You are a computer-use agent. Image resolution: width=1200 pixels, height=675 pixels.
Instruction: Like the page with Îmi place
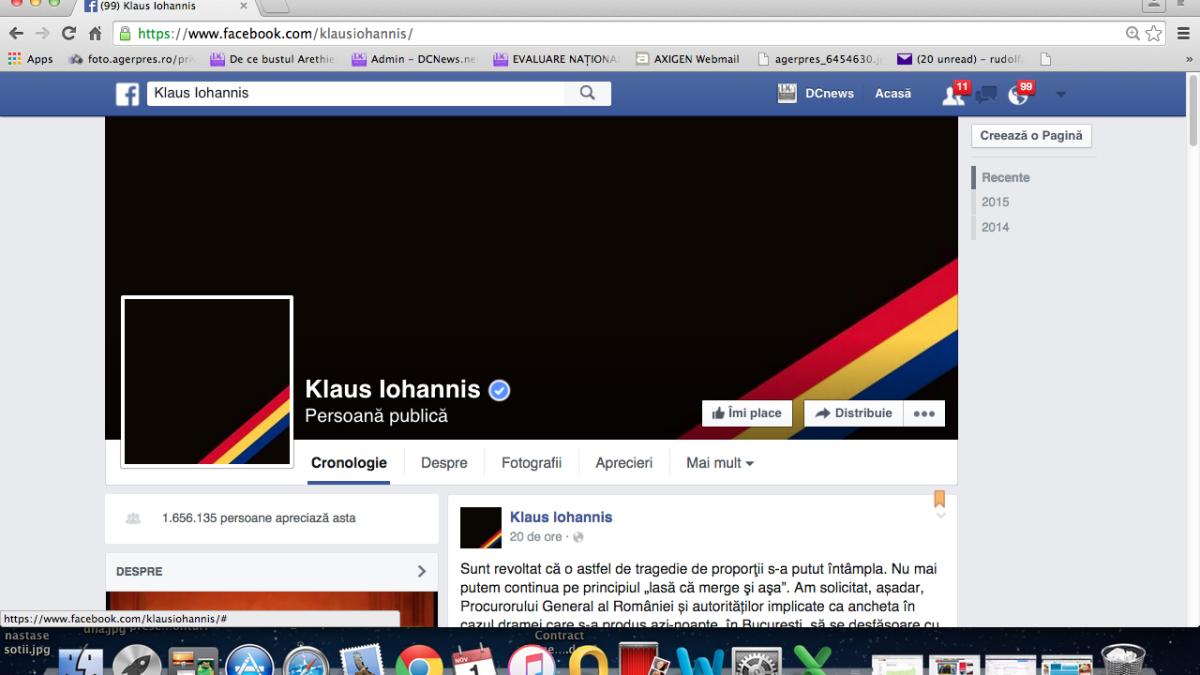pos(747,413)
